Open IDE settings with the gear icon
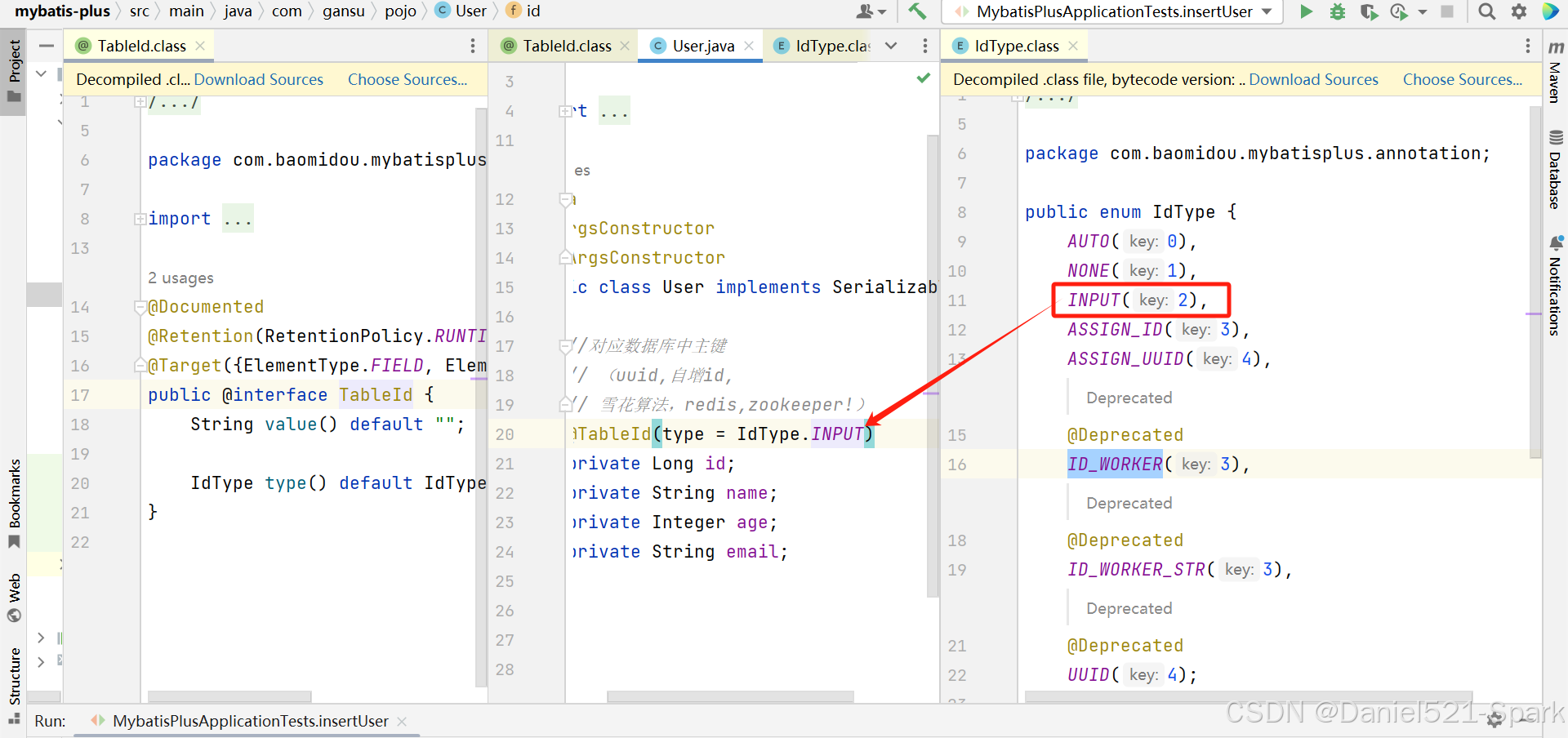1568x738 pixels. 1519,11
